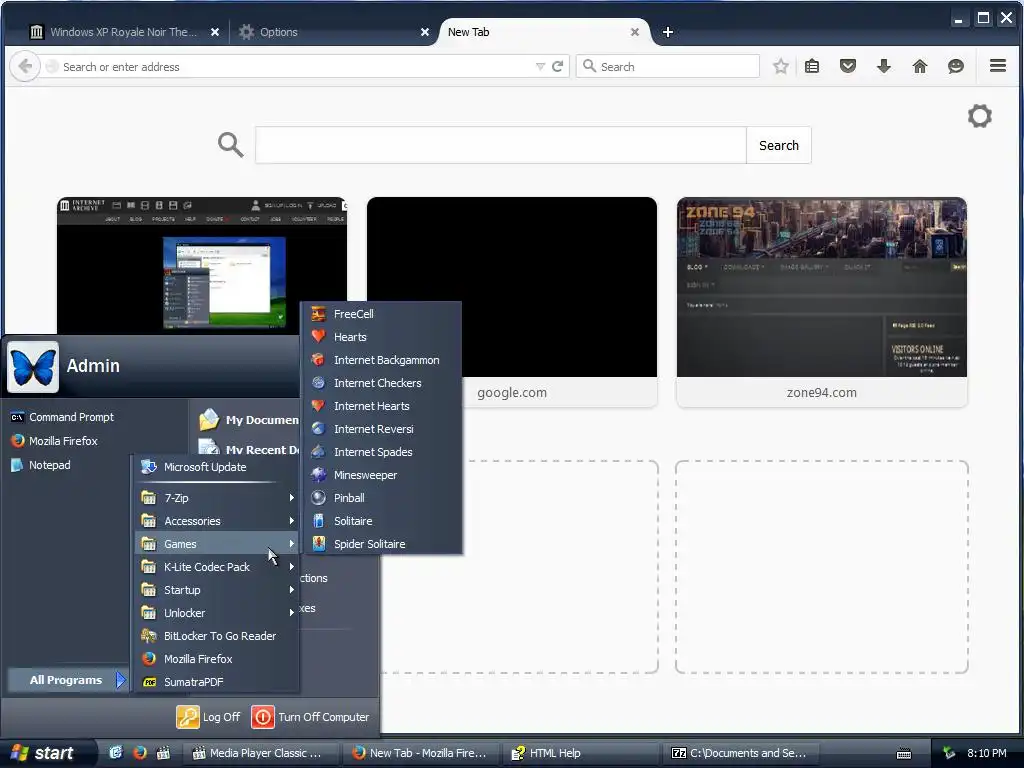Open SumatraPDF
The image size is (1024, 768).
216,682
